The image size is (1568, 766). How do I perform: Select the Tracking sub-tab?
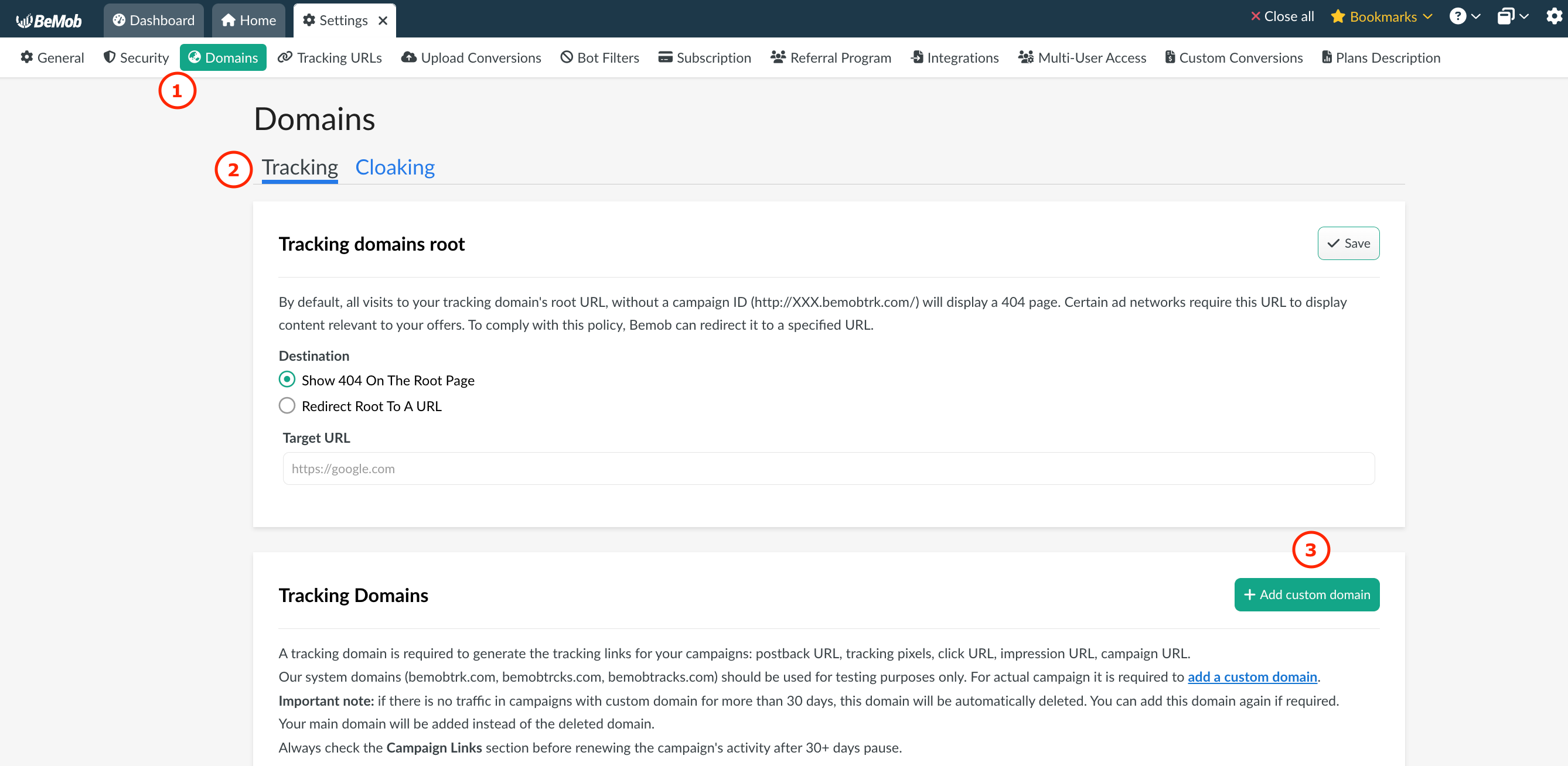coord(299,167)
